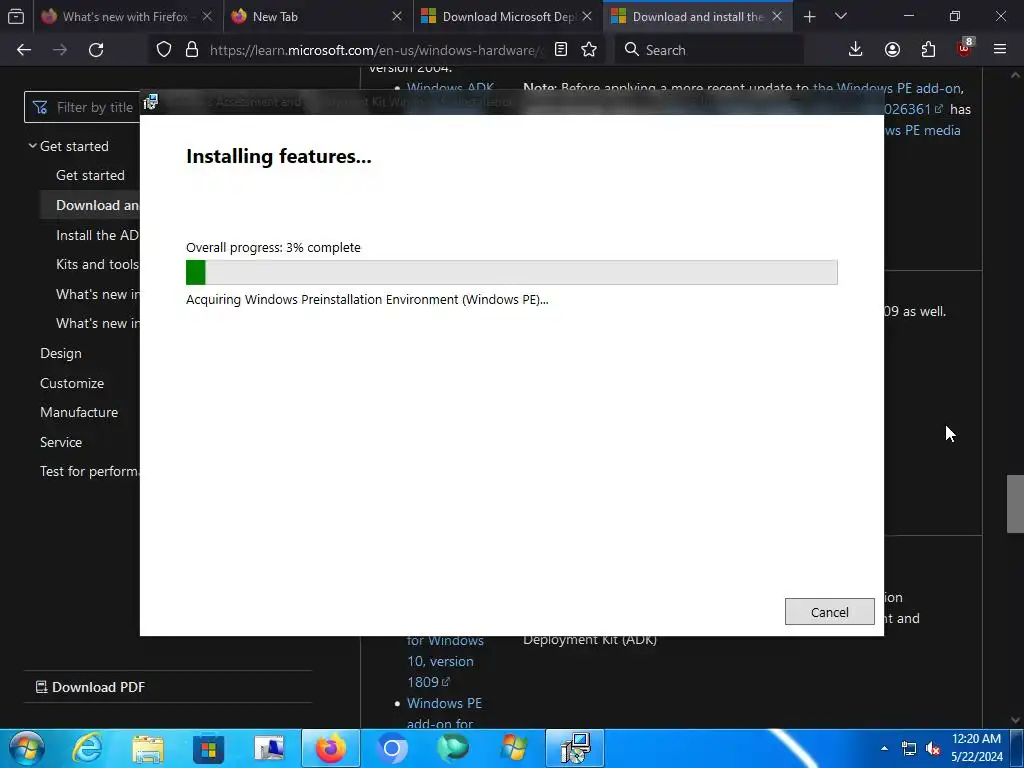
Task: Click the Firefox address bar URL
Action: point(376,50)
